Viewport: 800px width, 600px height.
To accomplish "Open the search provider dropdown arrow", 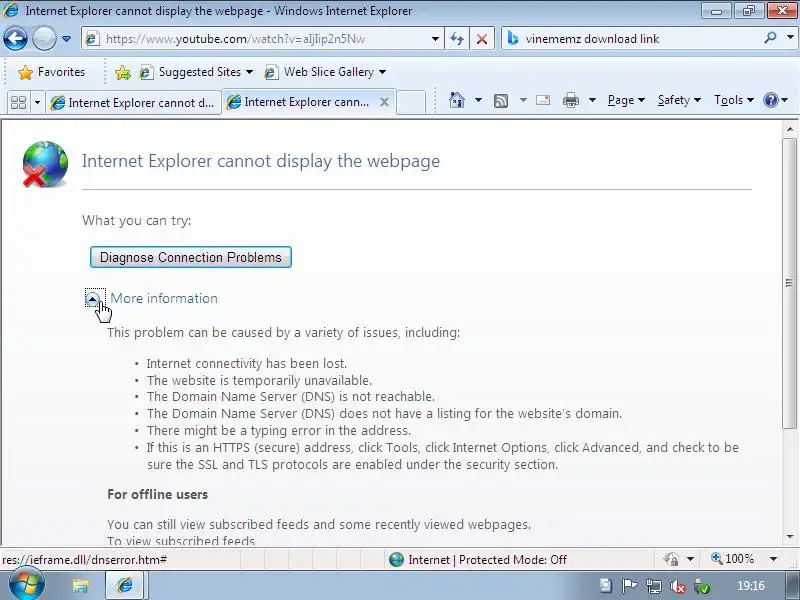I will 791,38.
